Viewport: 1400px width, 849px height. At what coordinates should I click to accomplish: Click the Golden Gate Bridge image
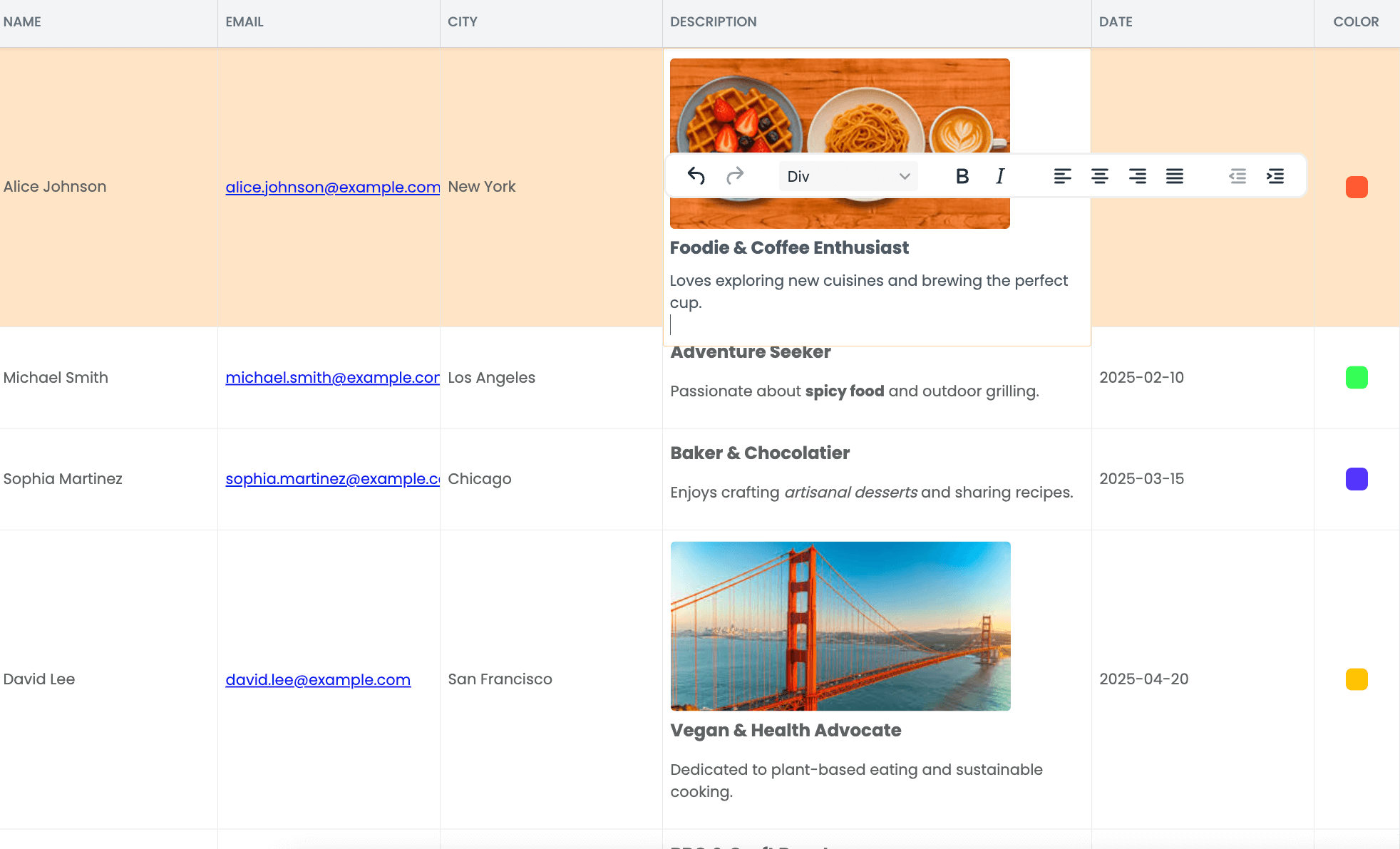point(840,626)
